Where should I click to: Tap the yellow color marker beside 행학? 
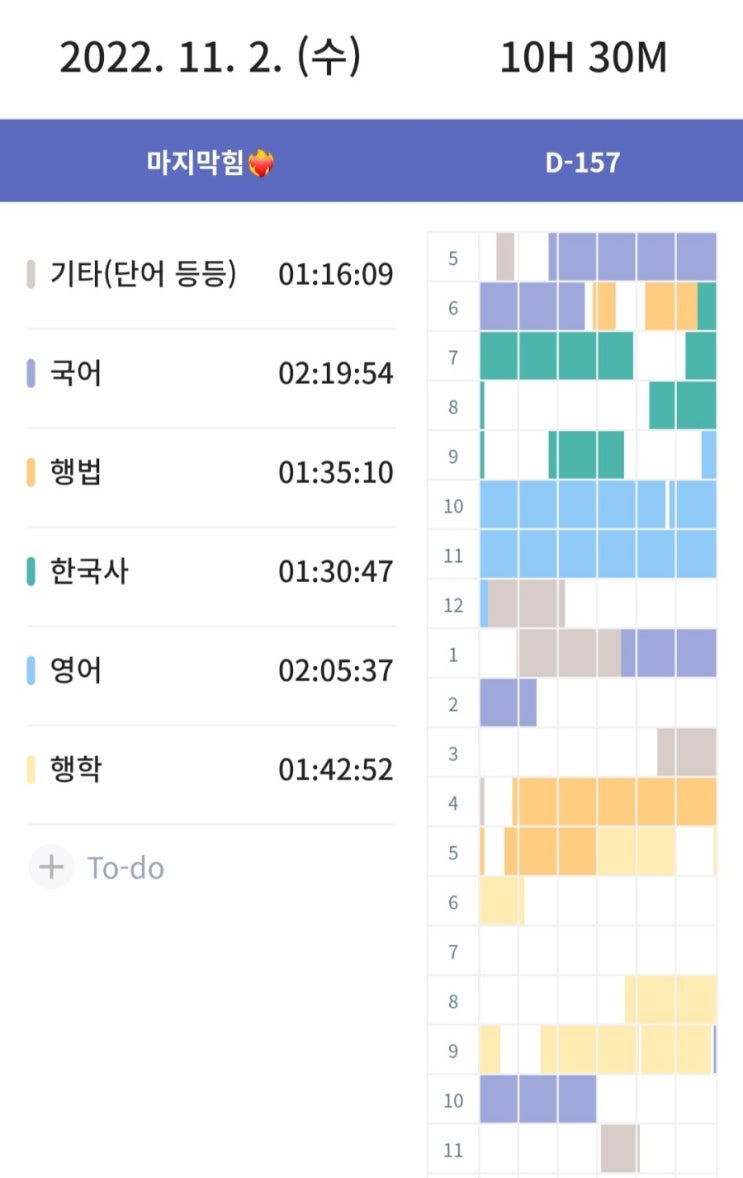coord(31,770)
